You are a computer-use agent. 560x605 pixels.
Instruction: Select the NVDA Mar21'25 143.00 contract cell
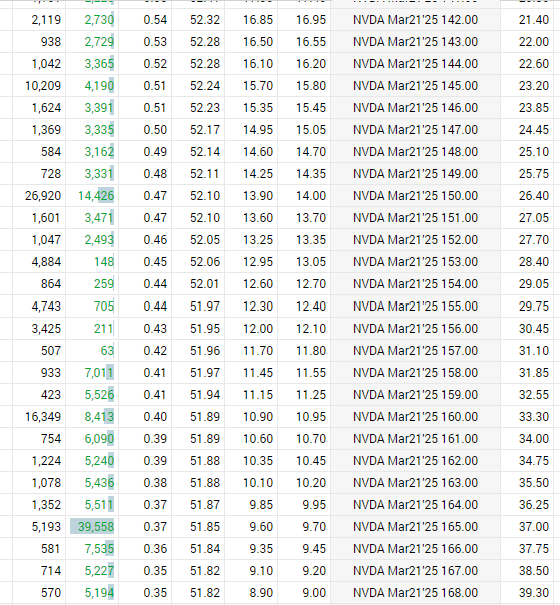click(x=415, y=42)
